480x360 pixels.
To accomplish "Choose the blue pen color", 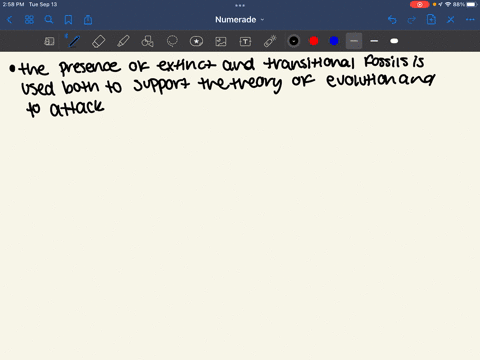I will [334, 41].
